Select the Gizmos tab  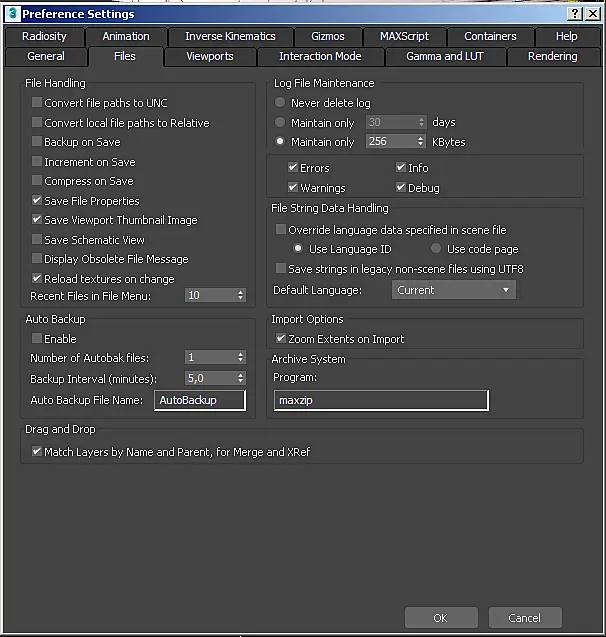click(328, 36)
